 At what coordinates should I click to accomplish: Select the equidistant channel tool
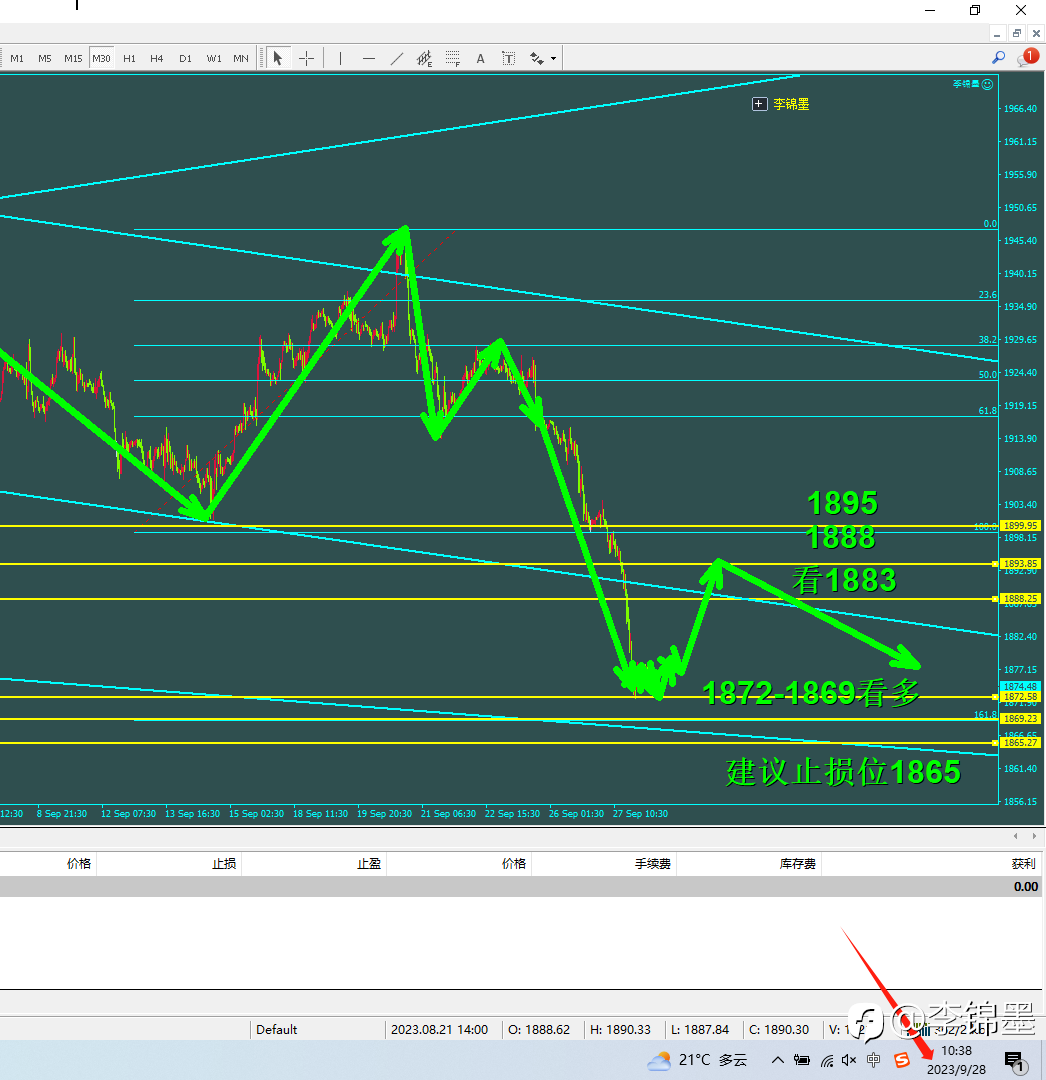[425, 59]
